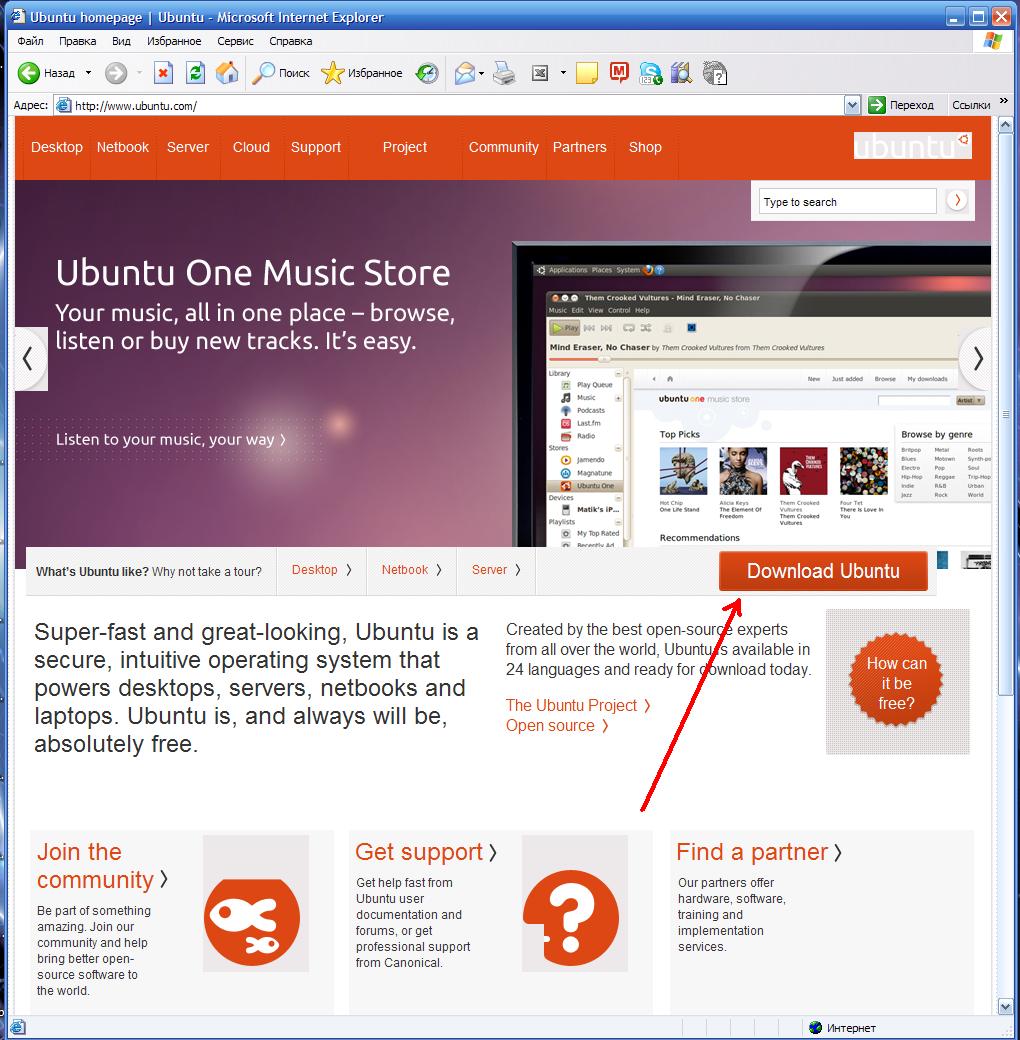
Task: Open the Desktop nav tab
Action: [57, 147]
